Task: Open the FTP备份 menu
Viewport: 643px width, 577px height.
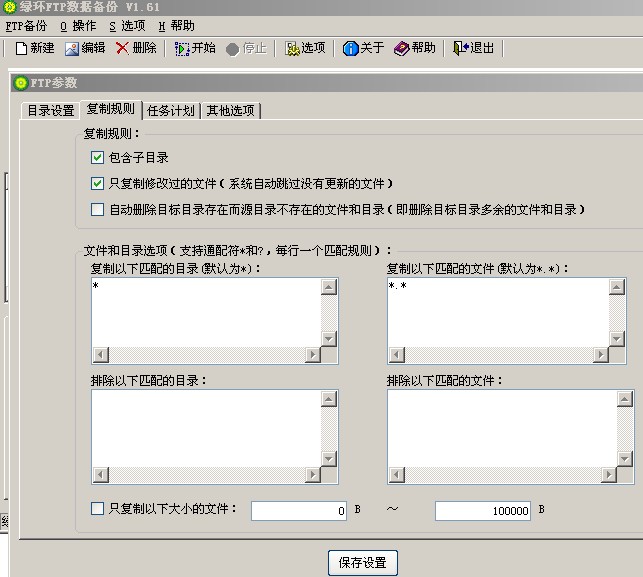Action: coord(26,26)
